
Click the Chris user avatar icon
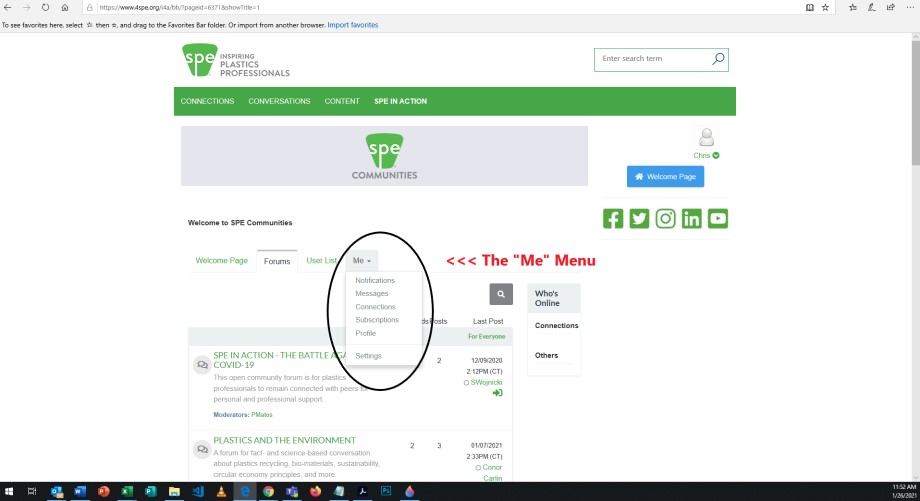(x=706, y=138)
